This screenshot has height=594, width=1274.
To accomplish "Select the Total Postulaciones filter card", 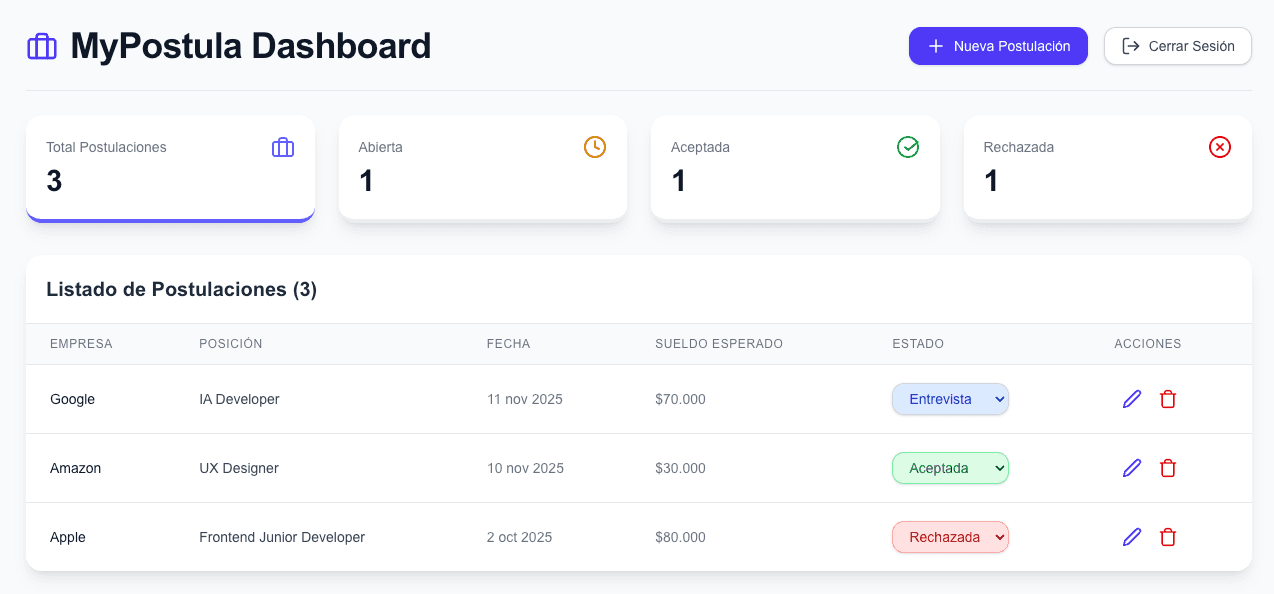I will tap(170, 168).
